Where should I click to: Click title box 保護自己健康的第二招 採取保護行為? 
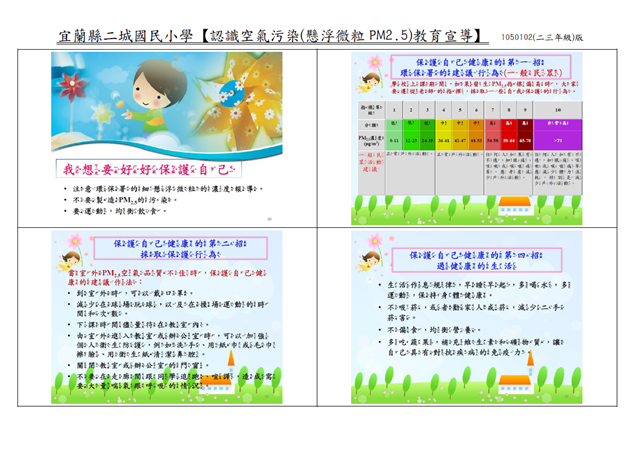(x=180, y=249)
